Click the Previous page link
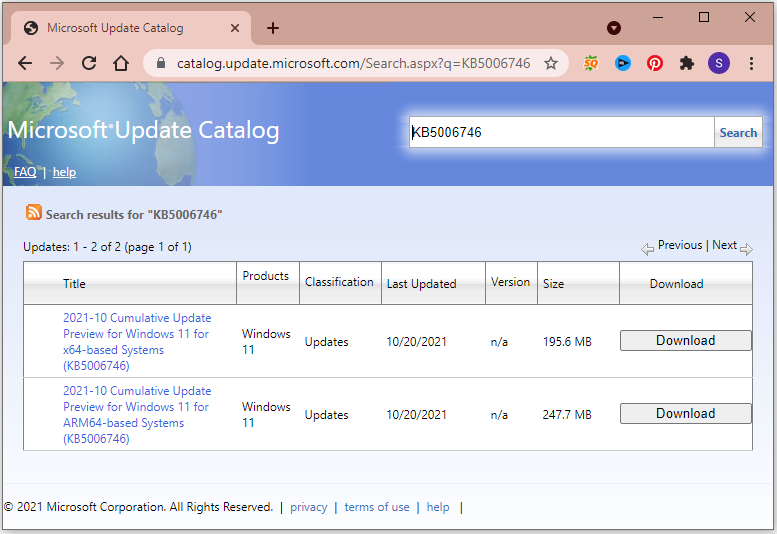 click(x=680, y=245)
